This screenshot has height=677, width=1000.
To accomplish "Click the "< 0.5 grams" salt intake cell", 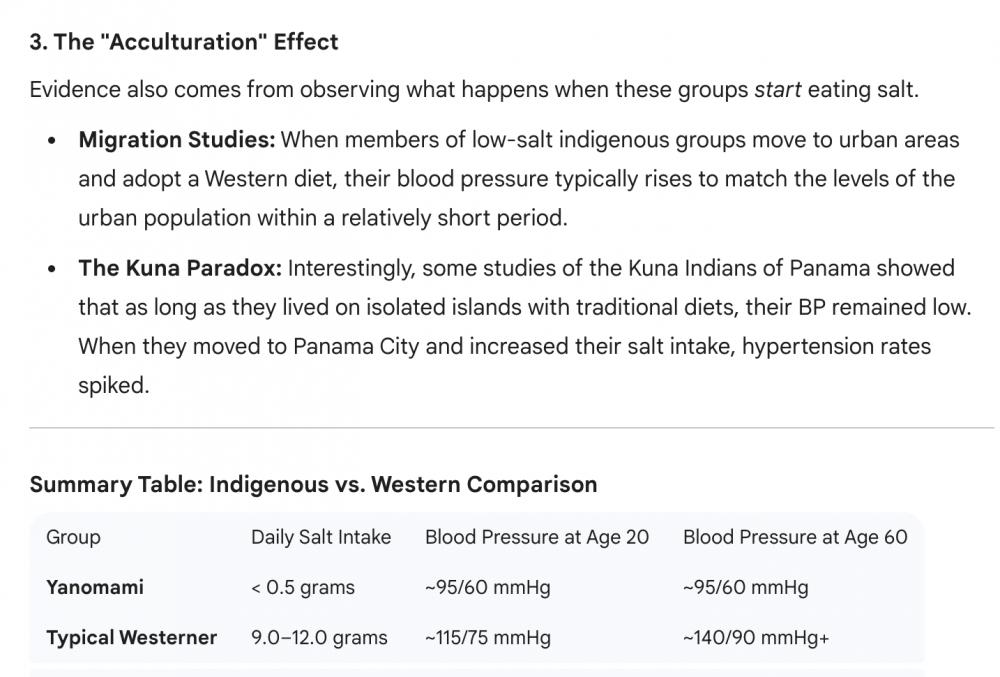I will (303, 587).
